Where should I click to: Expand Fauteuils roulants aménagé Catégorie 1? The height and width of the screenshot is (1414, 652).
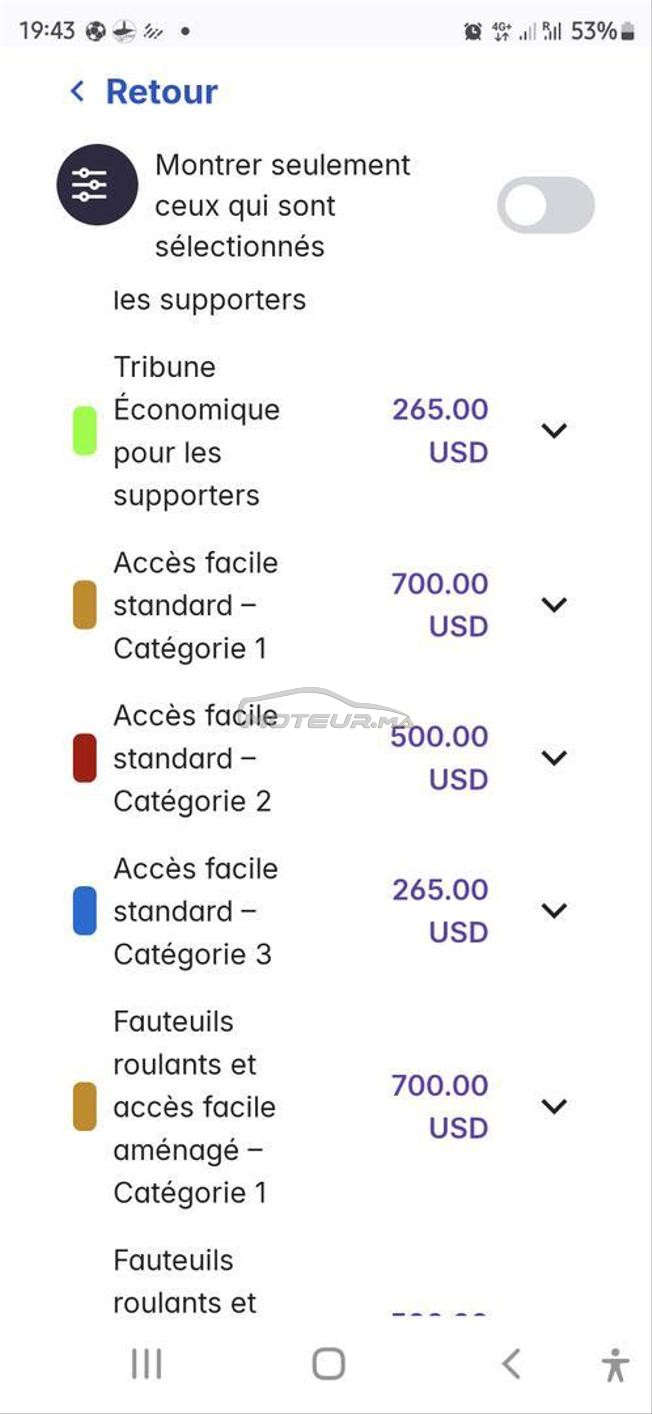(554, 1106)
